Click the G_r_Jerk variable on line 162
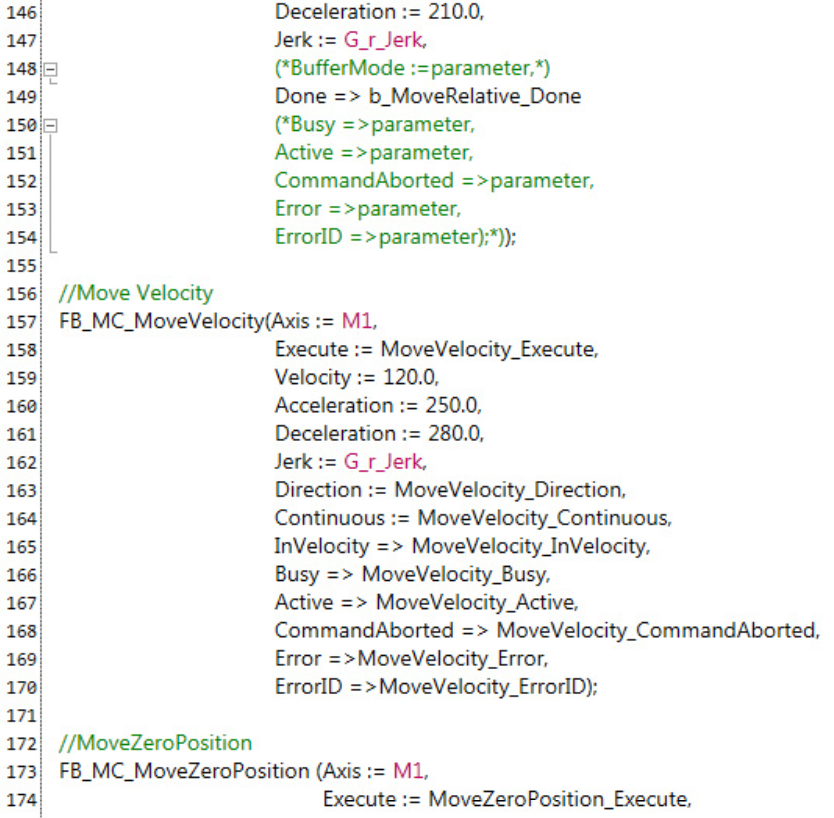 pyautogui.click(x=383, y=462)
